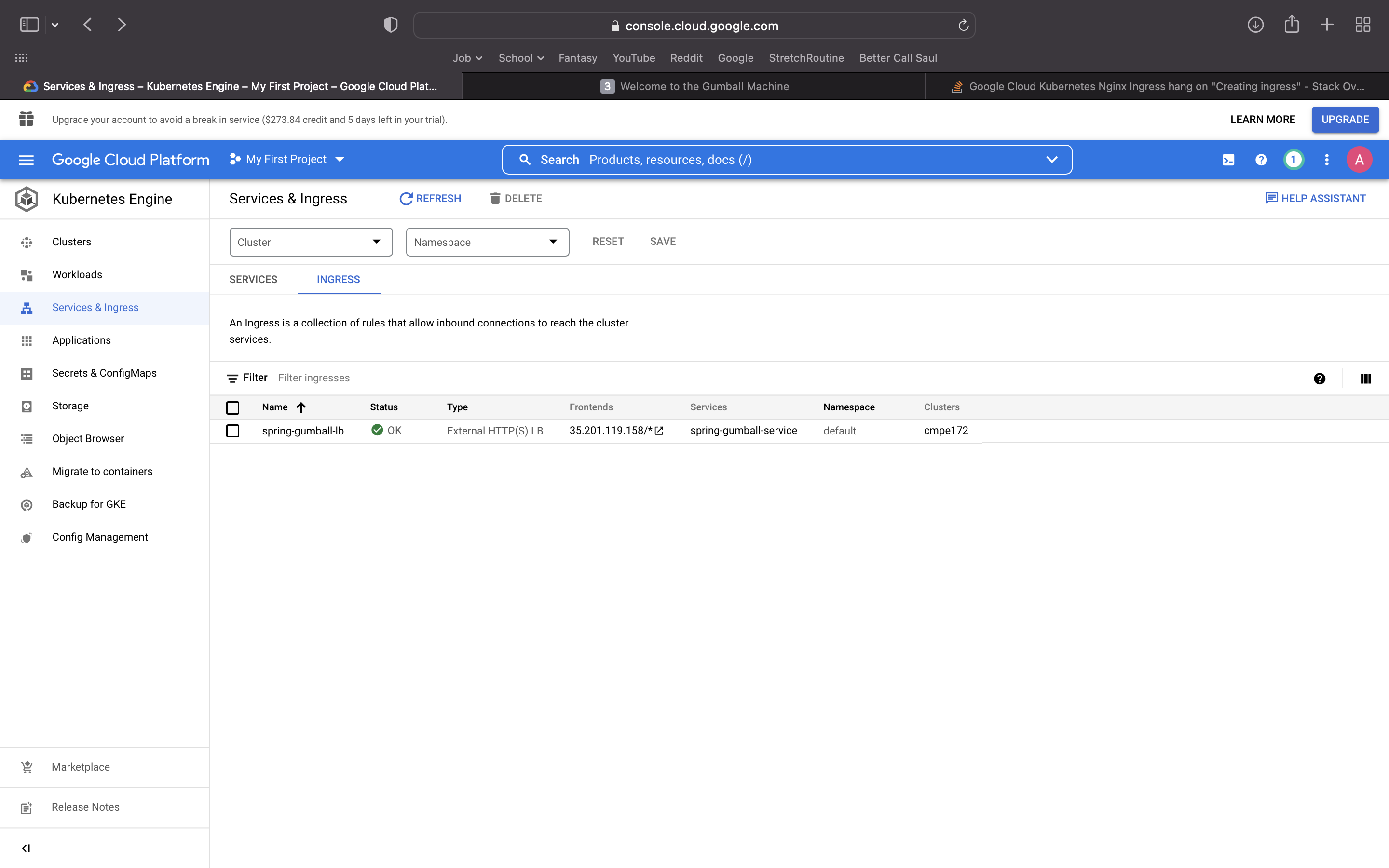This screenshot has width=1389, height=868.
Task: Go to Workloads in sidebar
Action: pos(77,274)
